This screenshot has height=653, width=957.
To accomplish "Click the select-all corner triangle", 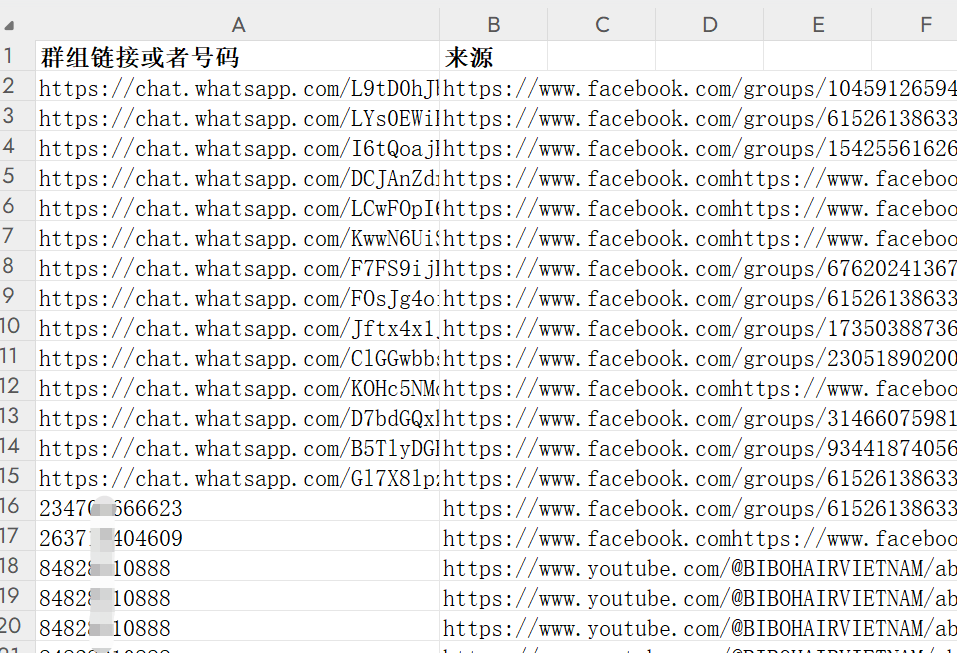I will pyautogui.click(x=9, y=25).
